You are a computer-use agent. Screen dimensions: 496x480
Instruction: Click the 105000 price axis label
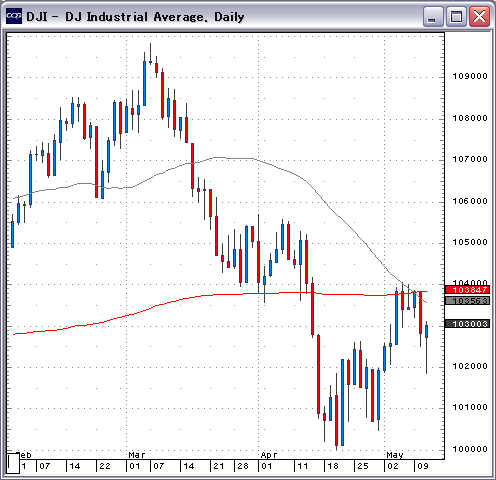tap(470, 242)
